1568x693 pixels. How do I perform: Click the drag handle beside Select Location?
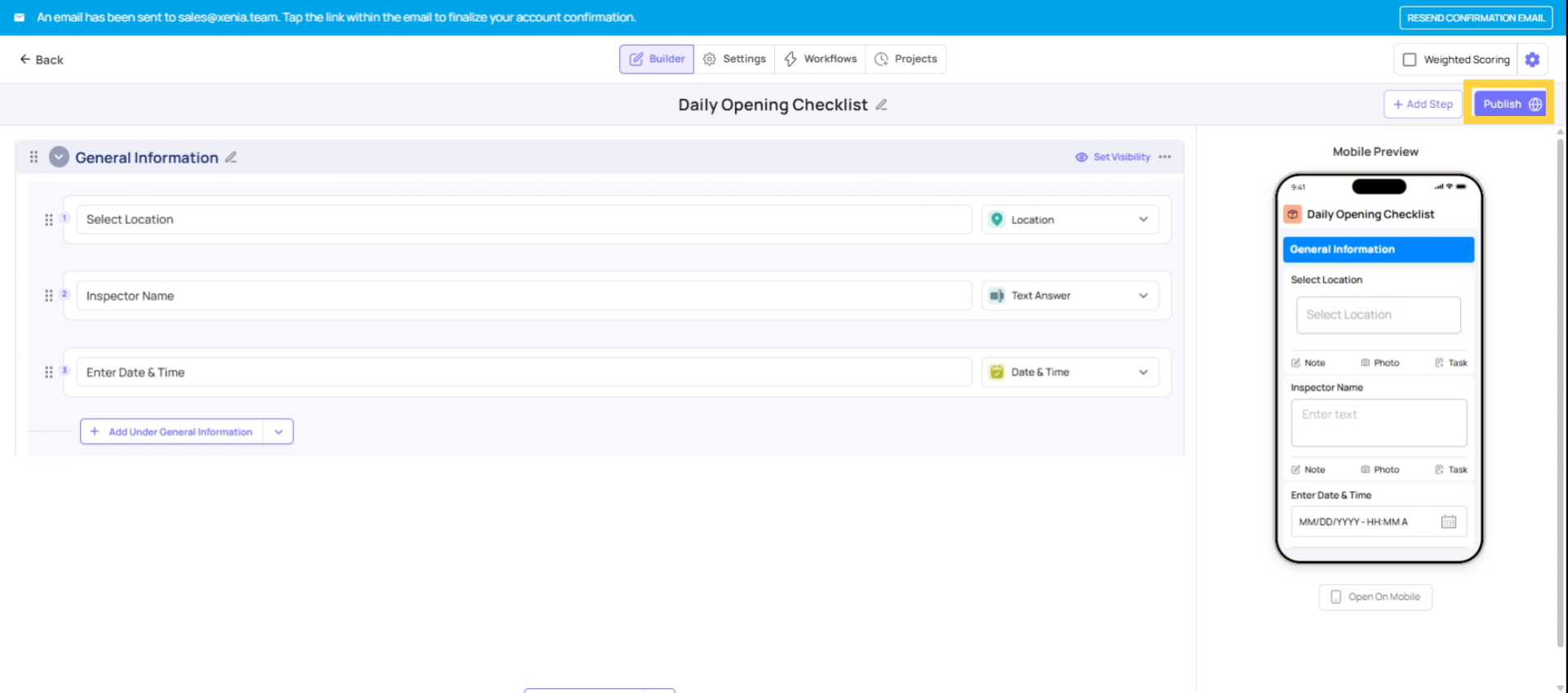point(49,220)
